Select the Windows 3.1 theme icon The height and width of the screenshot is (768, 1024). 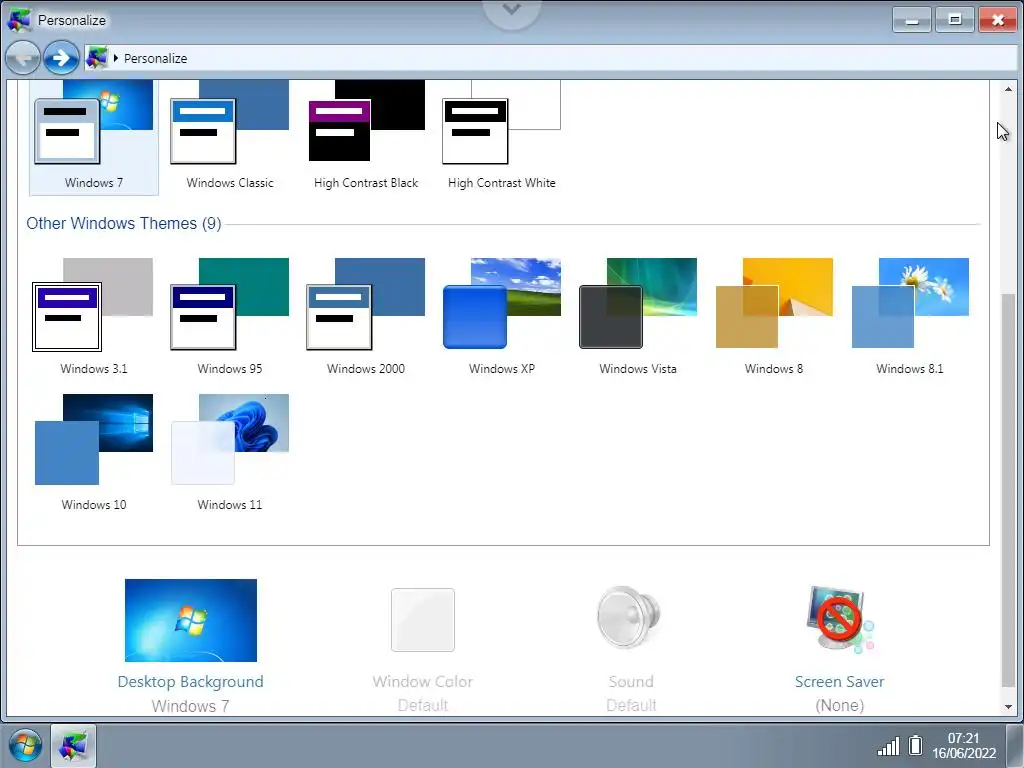point(93,305)
